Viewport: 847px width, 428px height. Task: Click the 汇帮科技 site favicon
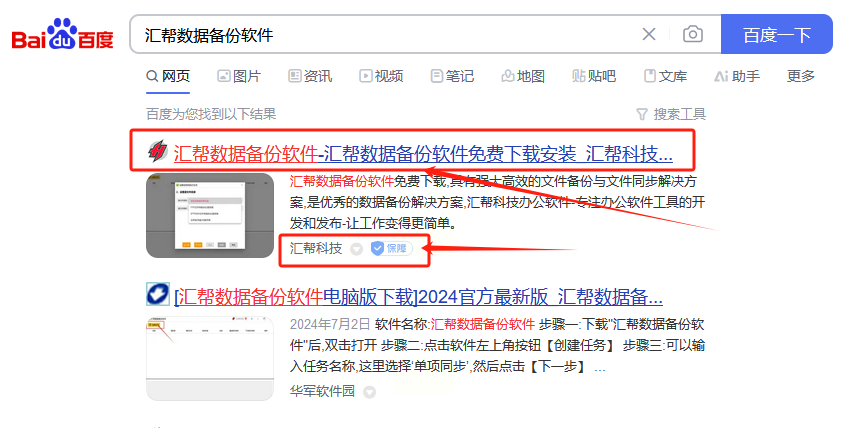click(x=158, y=151)
